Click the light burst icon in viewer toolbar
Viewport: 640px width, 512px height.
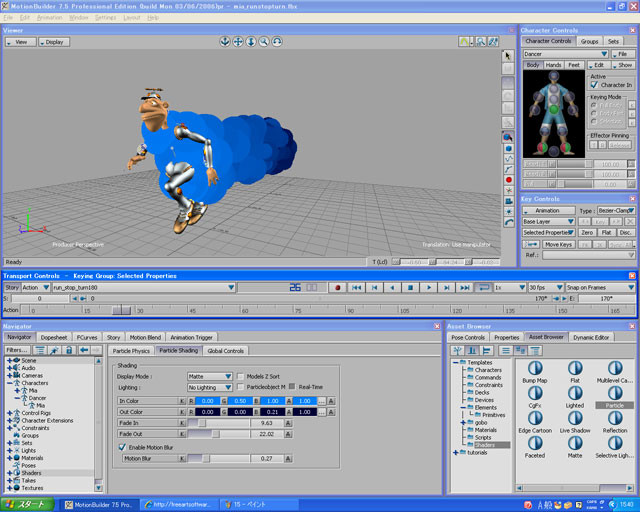(508, 211)
